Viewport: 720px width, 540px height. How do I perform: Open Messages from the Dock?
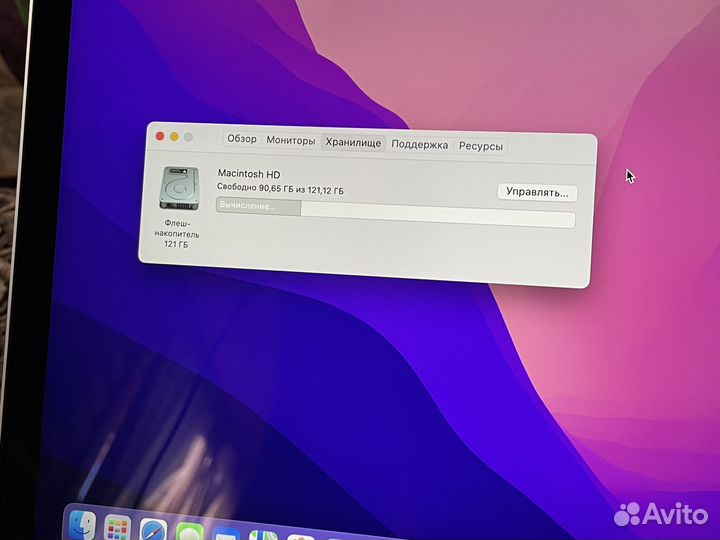(189, 533)
